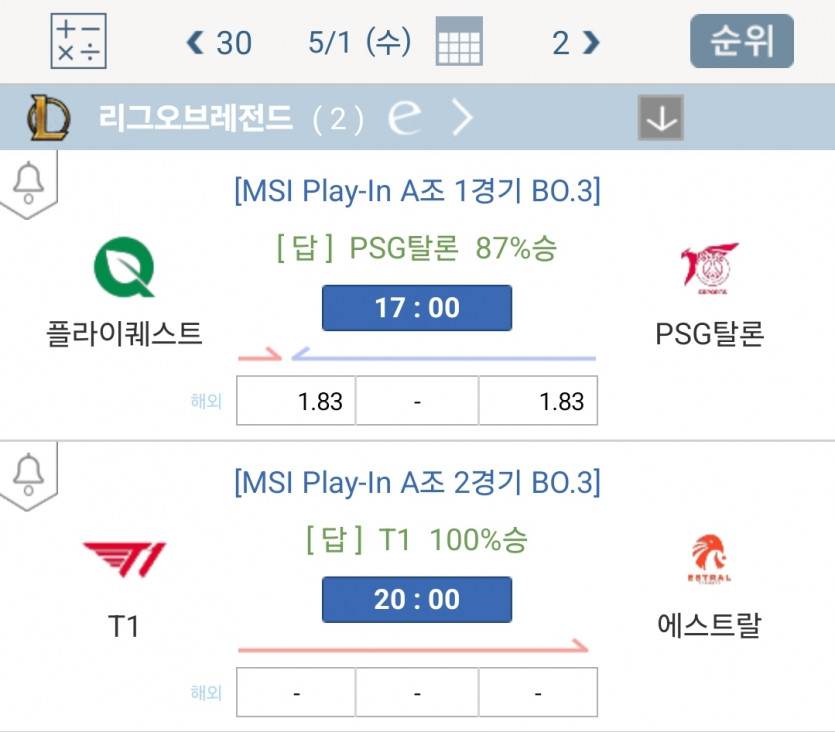Open the calendar date picker
The image size is (835, 732).
[x=459, y=42]
